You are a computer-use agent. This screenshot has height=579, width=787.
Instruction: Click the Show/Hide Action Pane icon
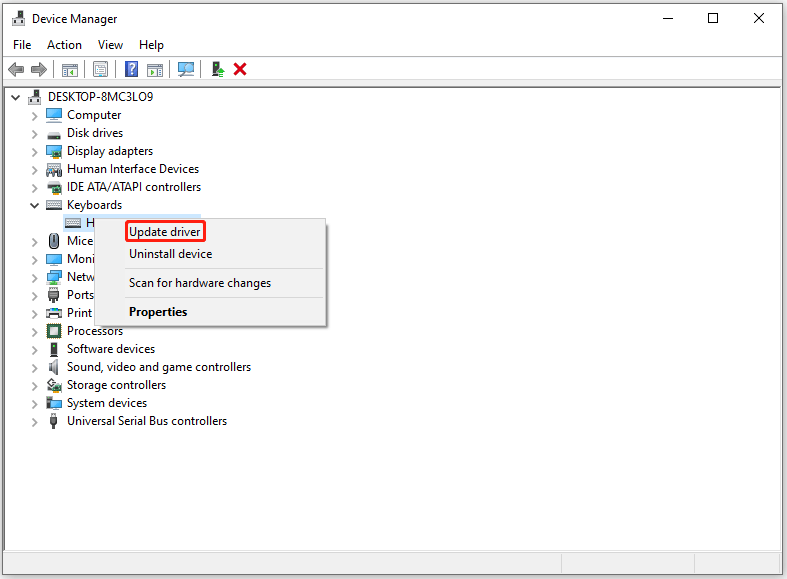pos(155,70)
